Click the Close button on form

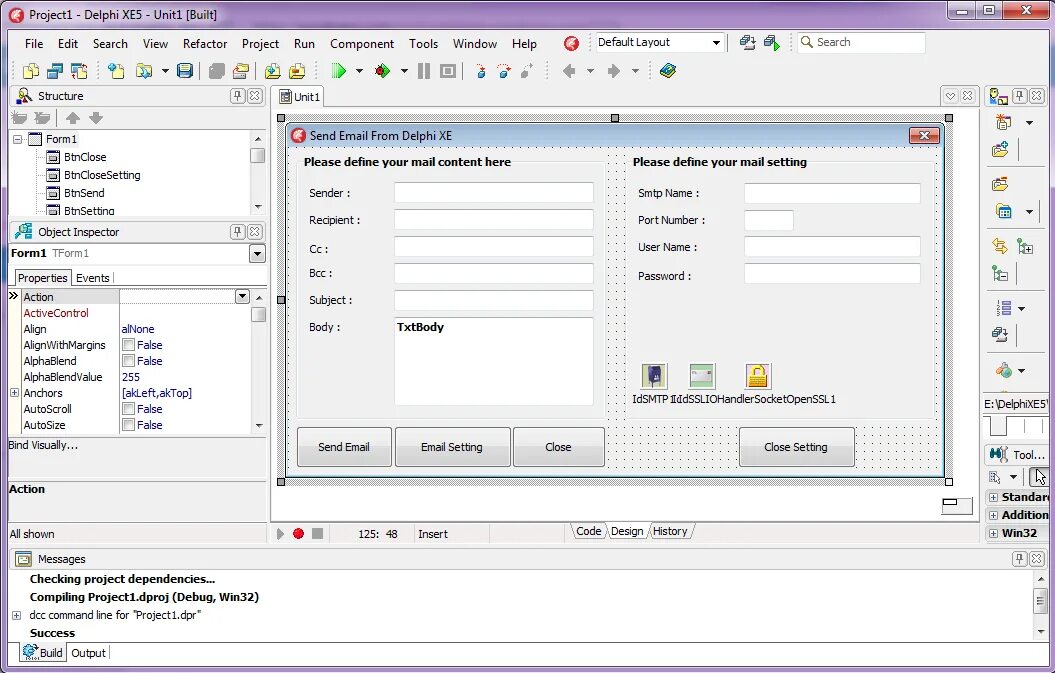tap(558, 447)
